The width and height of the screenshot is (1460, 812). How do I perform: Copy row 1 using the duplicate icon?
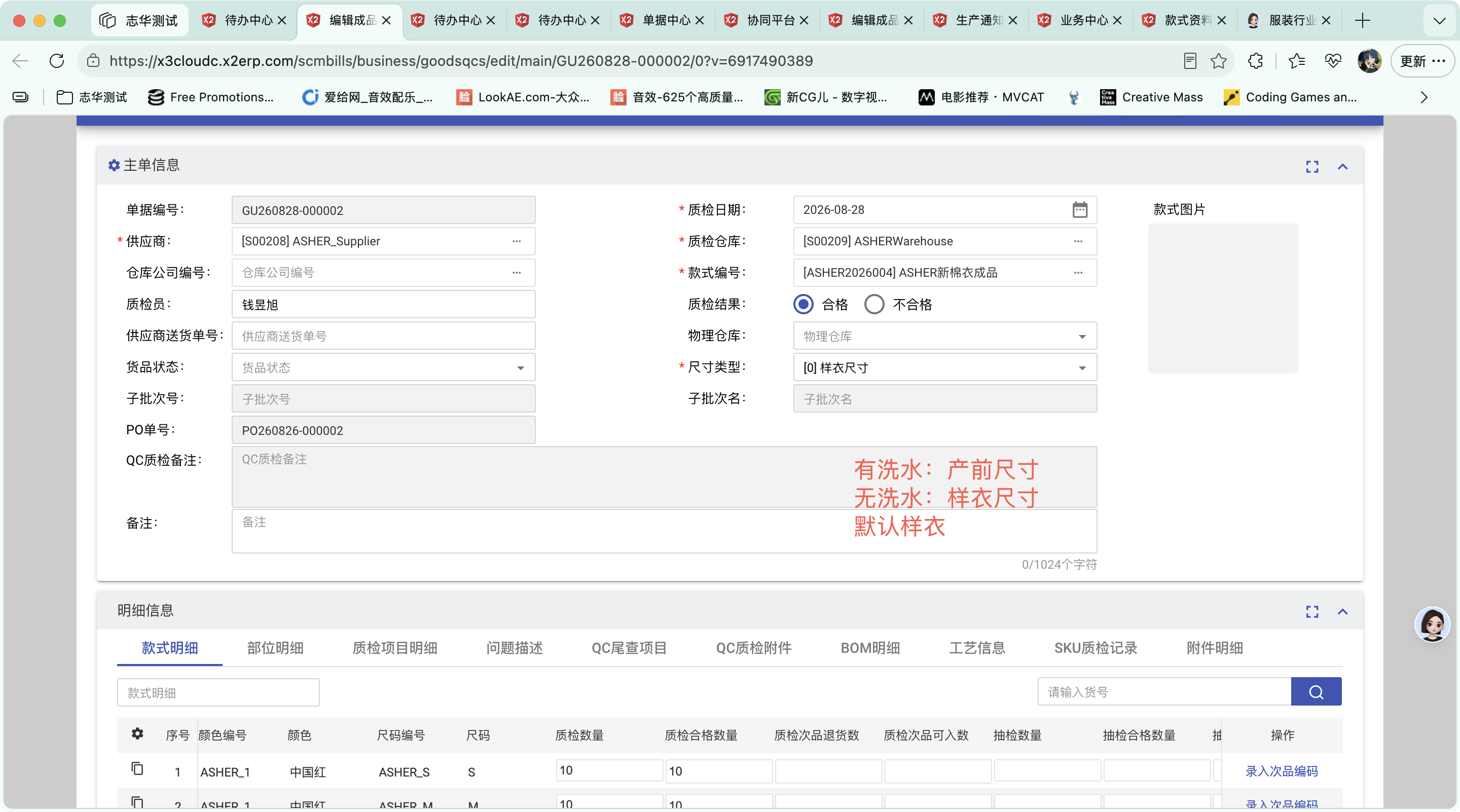coord(137,769)
